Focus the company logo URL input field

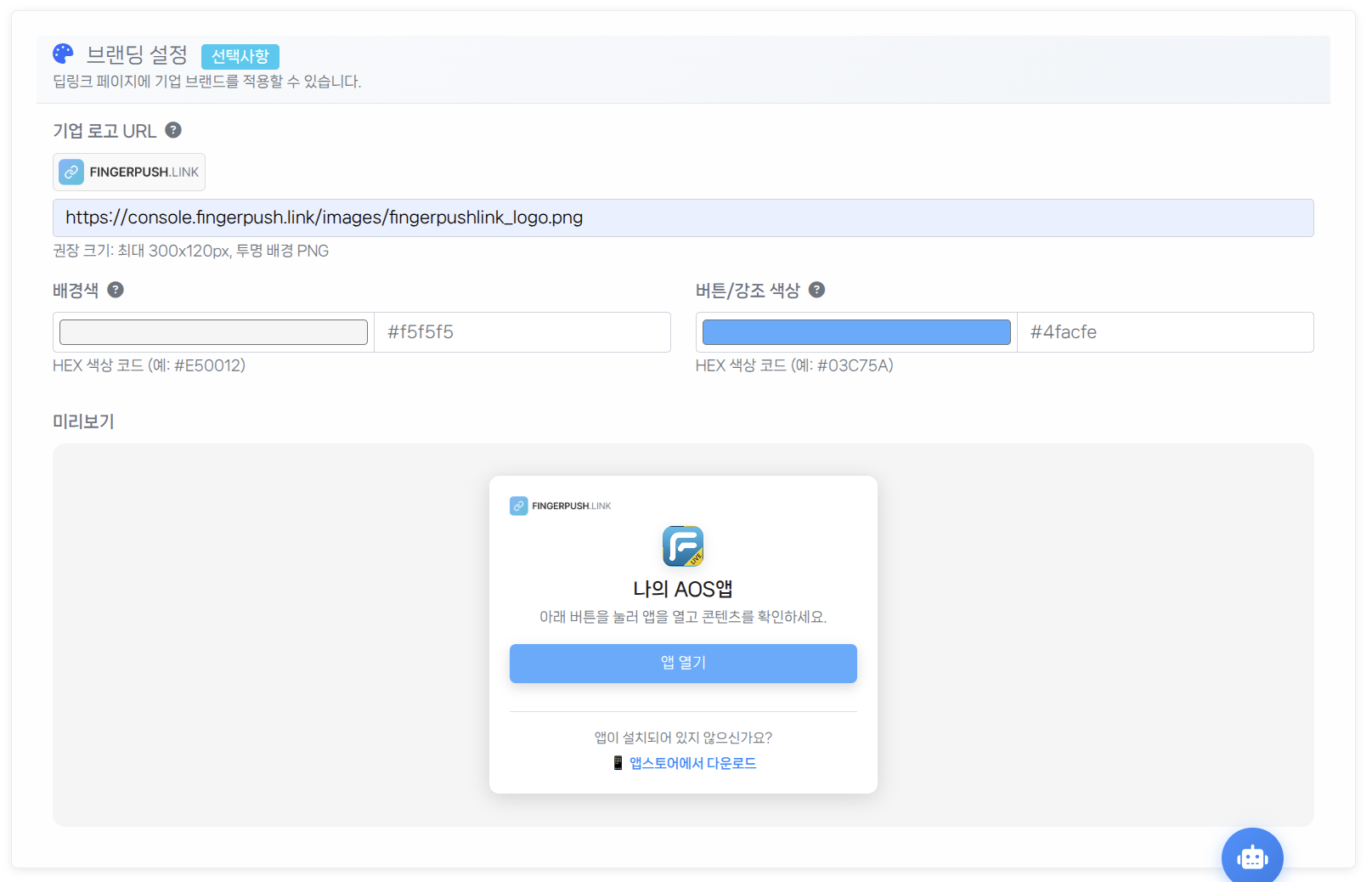point(683,218)
